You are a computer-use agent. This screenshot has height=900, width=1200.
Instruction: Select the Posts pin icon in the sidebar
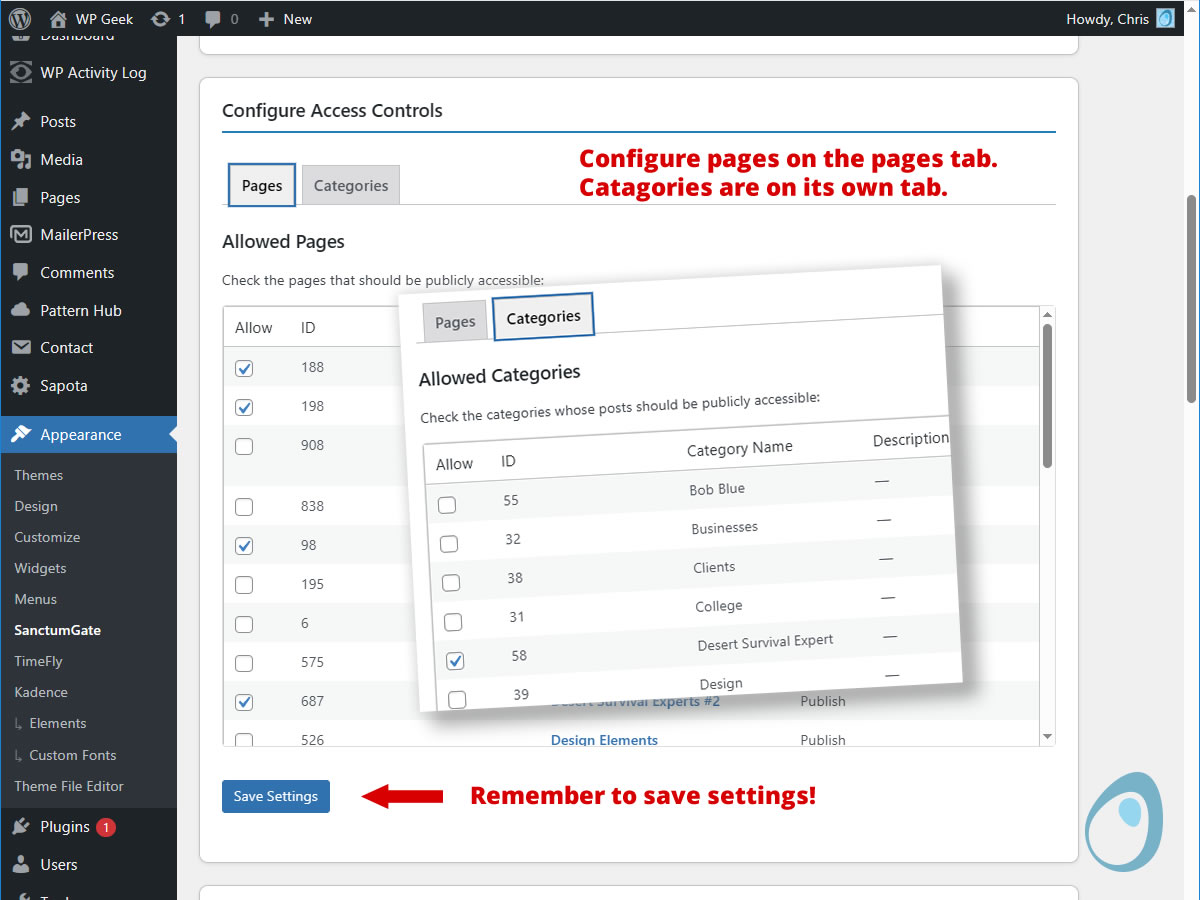point(22,121)
